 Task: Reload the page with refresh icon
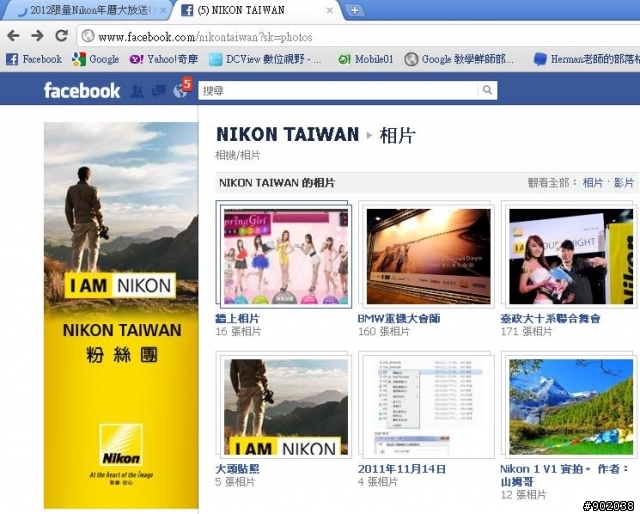[61, 36]
